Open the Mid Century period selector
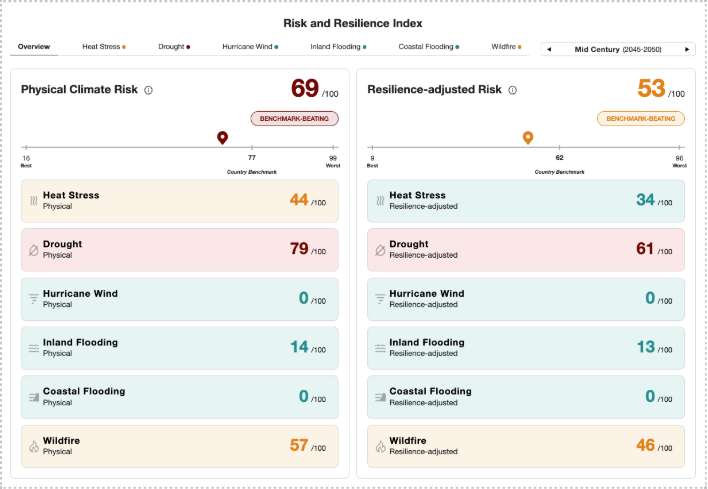 tap(617, 48)
